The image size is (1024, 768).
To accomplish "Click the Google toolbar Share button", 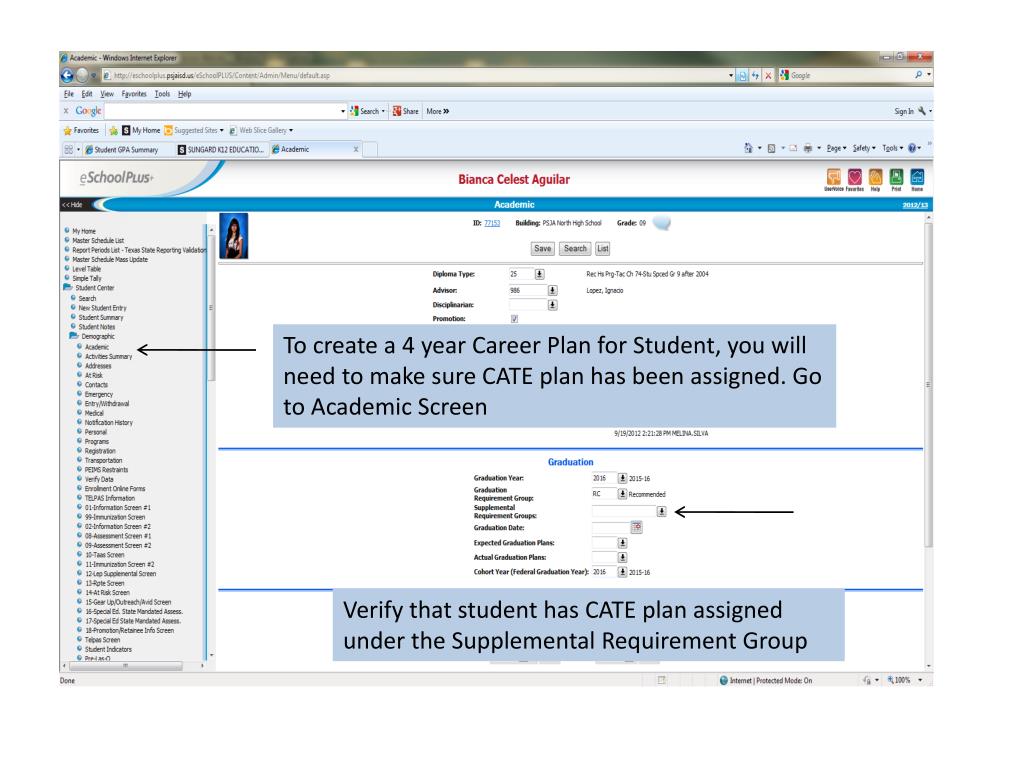I will tap(406, 111).
